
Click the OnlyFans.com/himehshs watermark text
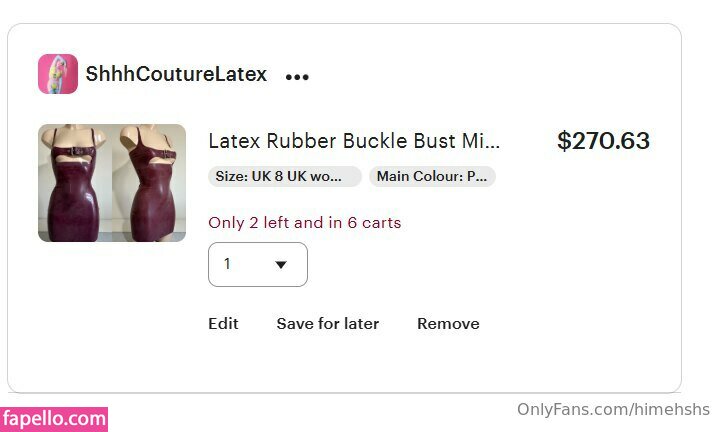tap(613, 409)
